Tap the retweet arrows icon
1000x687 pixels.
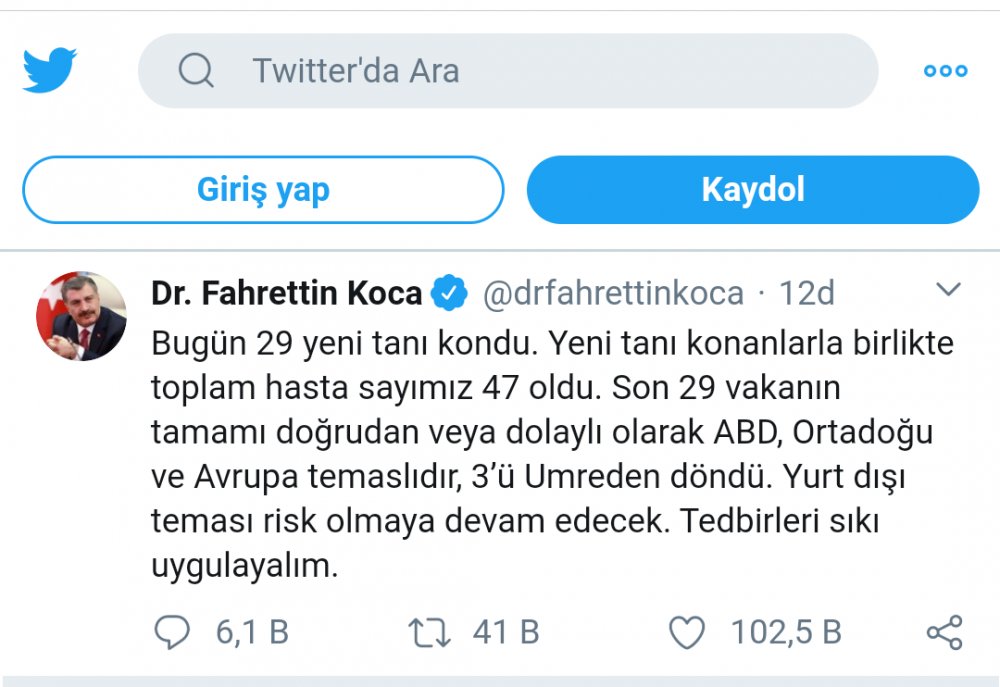430,632
